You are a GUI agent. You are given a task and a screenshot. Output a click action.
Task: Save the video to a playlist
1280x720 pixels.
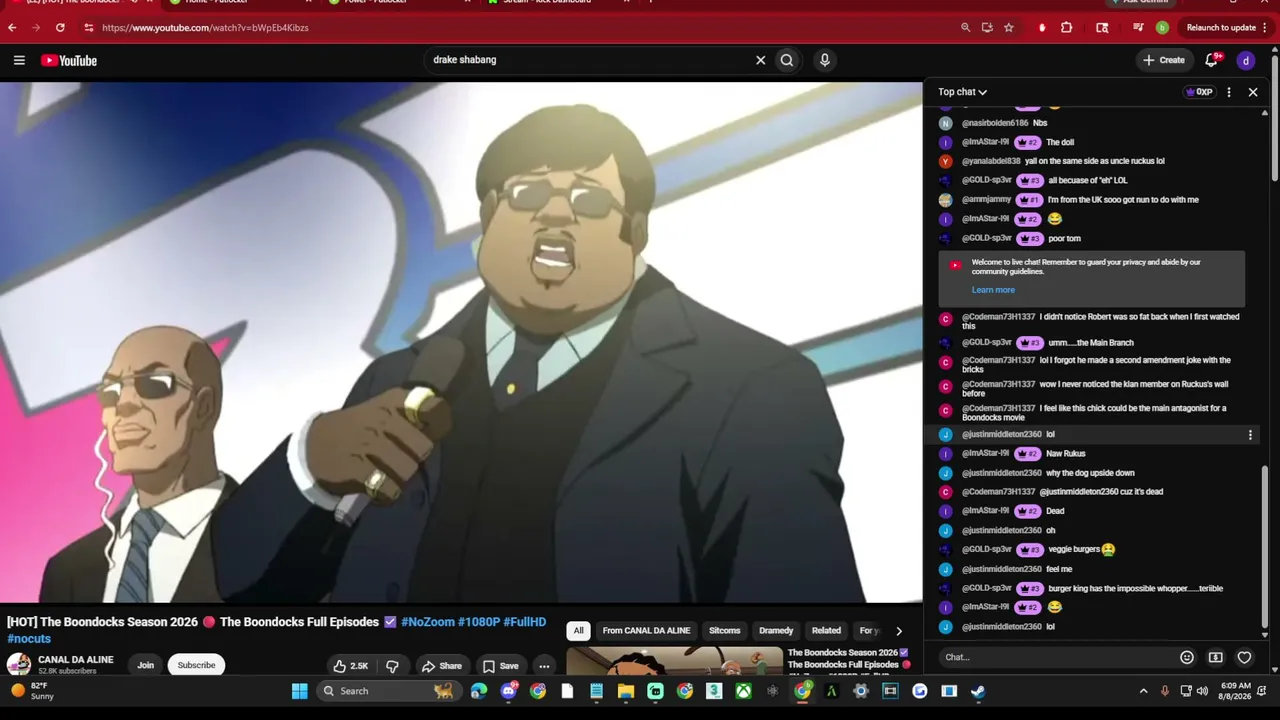click(500, 666)
